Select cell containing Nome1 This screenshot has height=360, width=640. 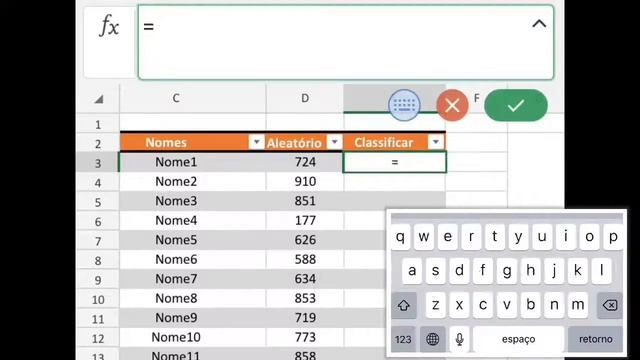click(192, 162)
